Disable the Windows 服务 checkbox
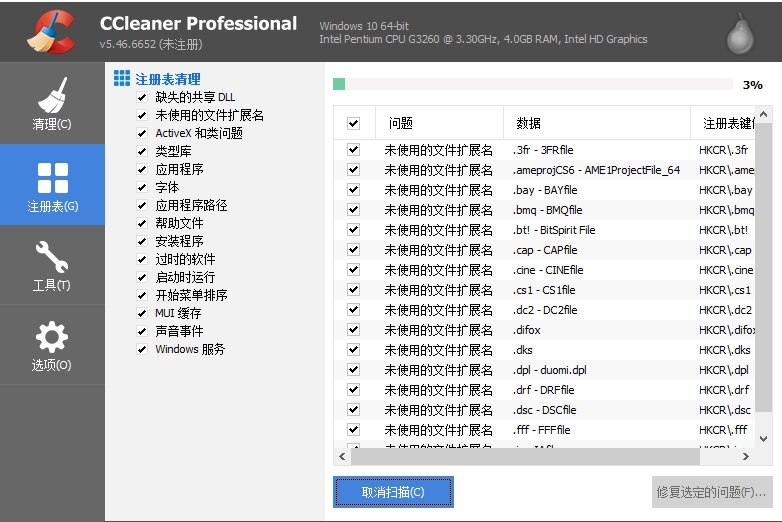This screenshot has width=782, height=522. pos(142,350)
